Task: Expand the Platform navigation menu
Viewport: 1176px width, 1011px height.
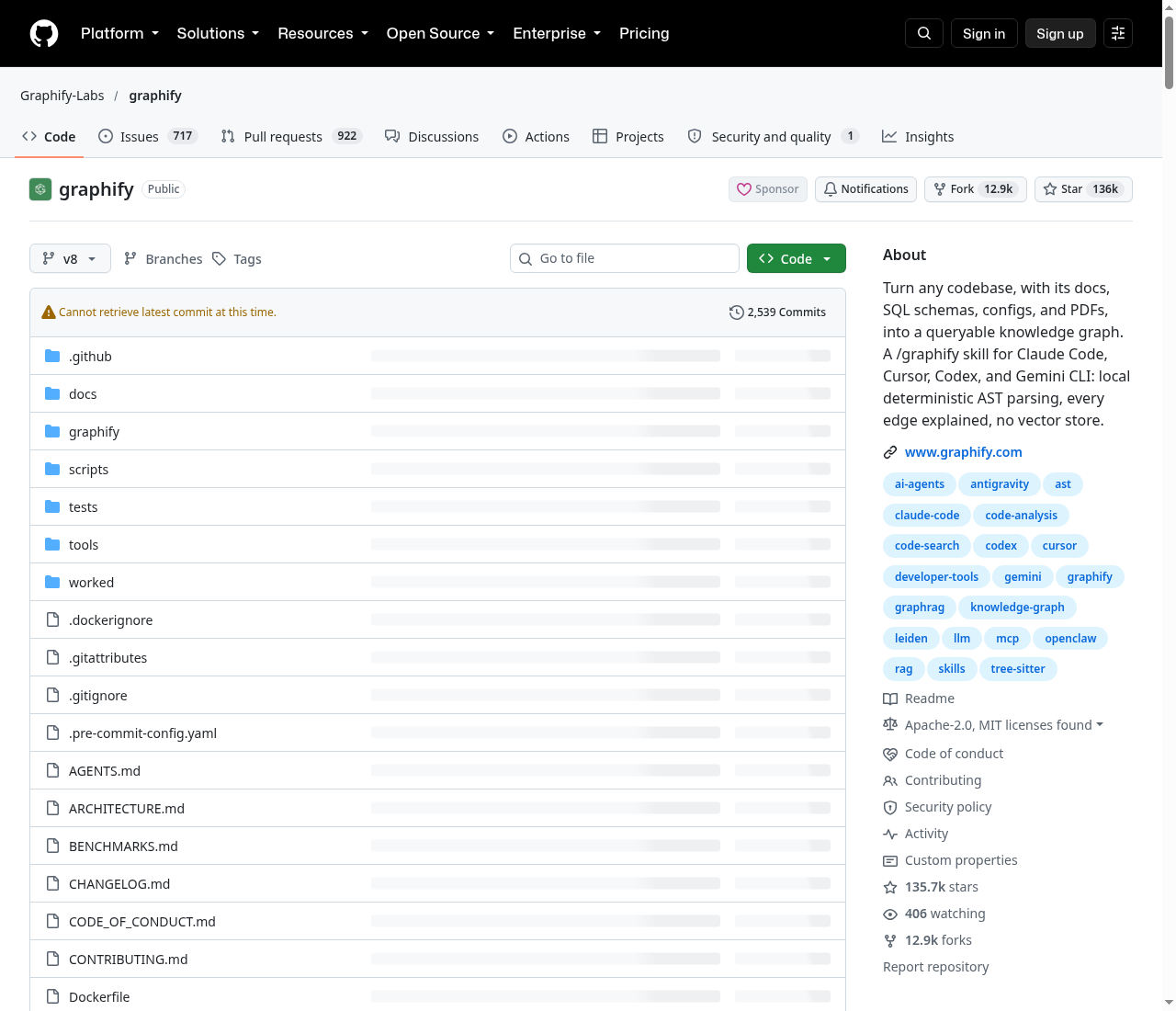Action: pyautogui.click(x=119, y=33)
